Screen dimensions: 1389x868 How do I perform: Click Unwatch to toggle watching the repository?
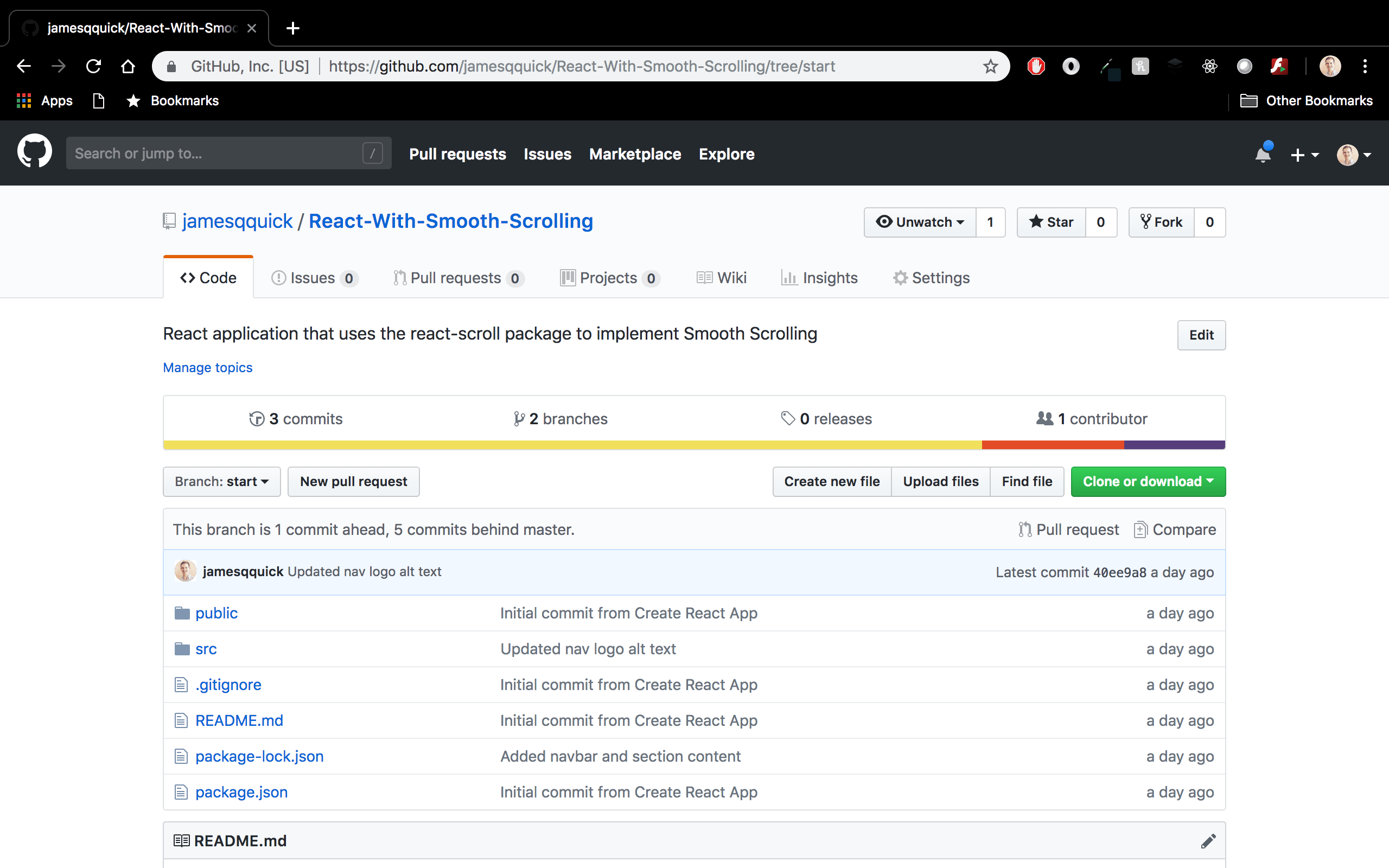(x=919, y=222)
